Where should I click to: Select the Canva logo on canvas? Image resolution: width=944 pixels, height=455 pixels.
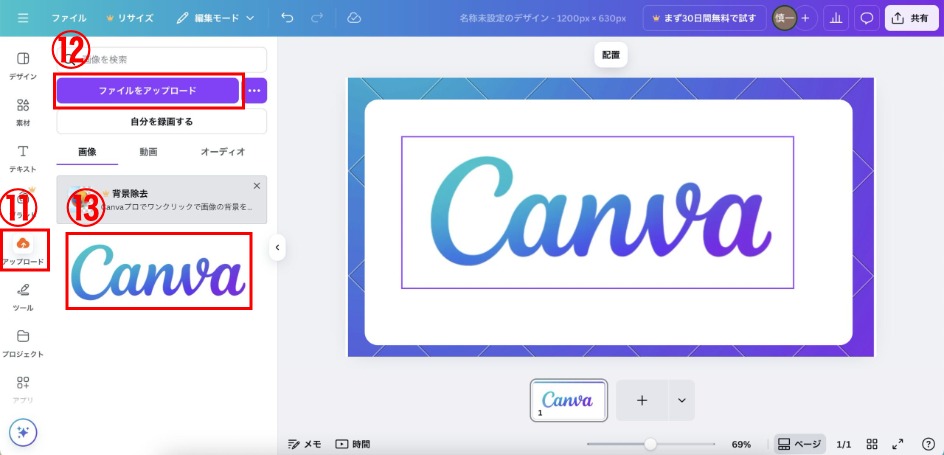tap(597, 212)
